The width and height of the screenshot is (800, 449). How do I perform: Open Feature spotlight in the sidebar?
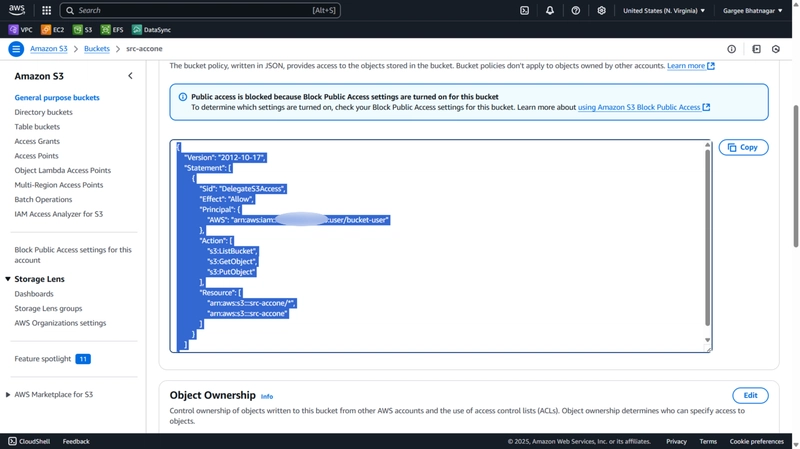pyautogui.click(x=42, y=359)
